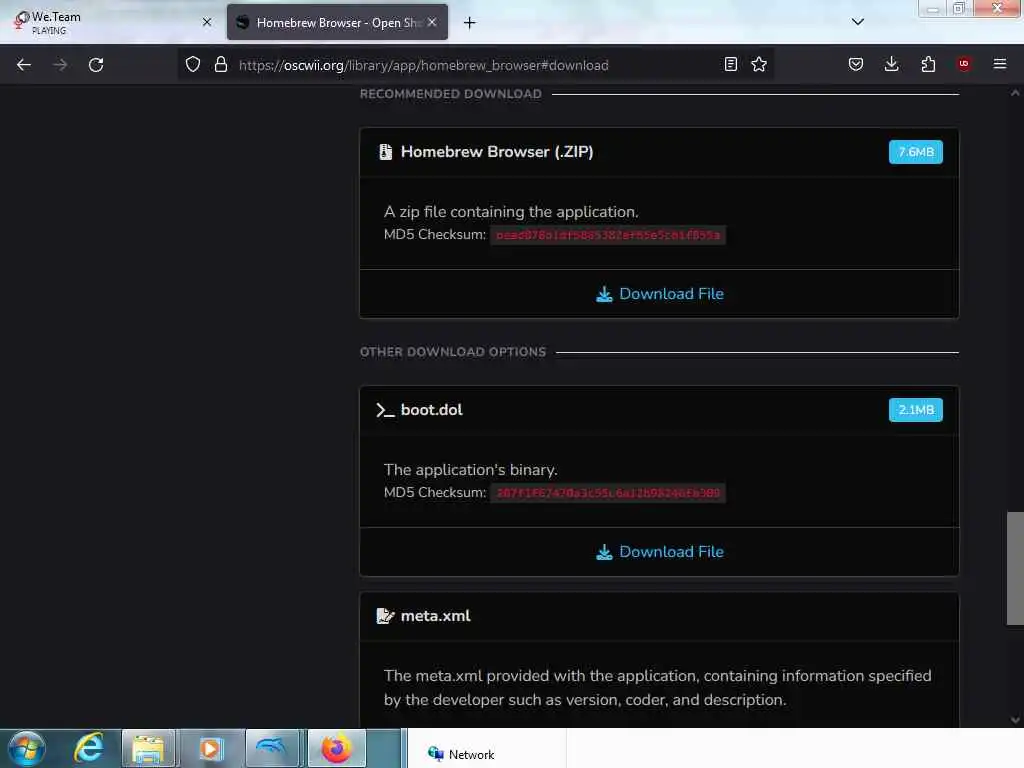Save page to Pocket

(856, 65)
